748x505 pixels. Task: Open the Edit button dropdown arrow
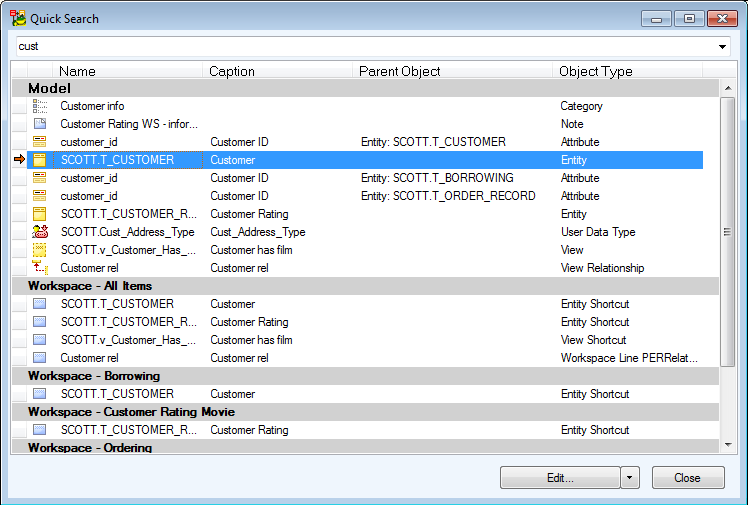point(630,478)
